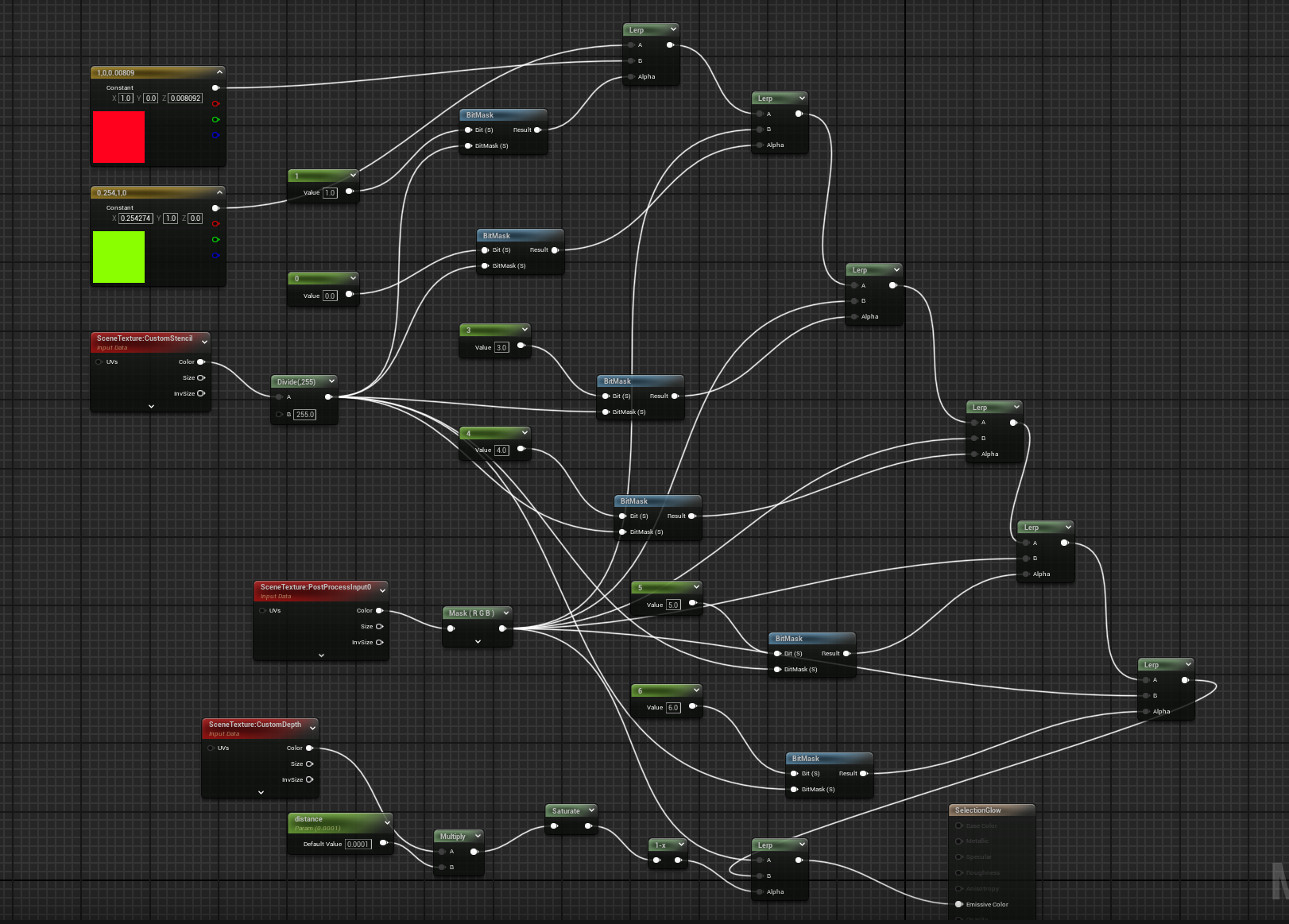Click the UVs input pin of SceneTexture:CustomStencil
The width and height of the screenshot is (1289, 924).
tap(99, 362)
